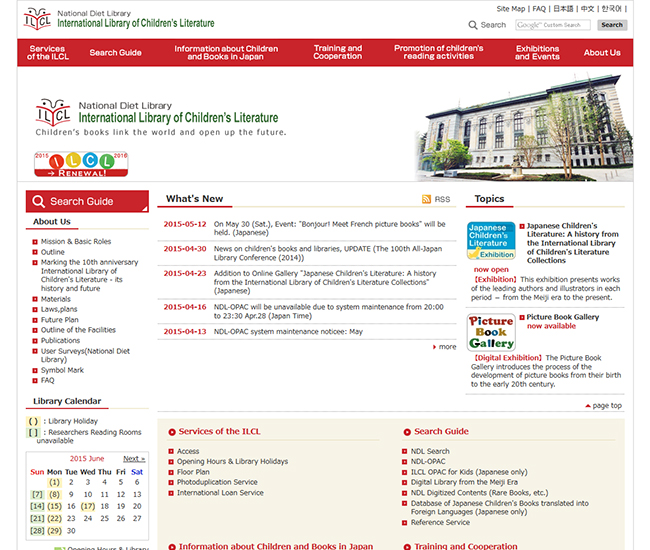
Task: Open Training and Cooperation menu
Action: point(337,53)
